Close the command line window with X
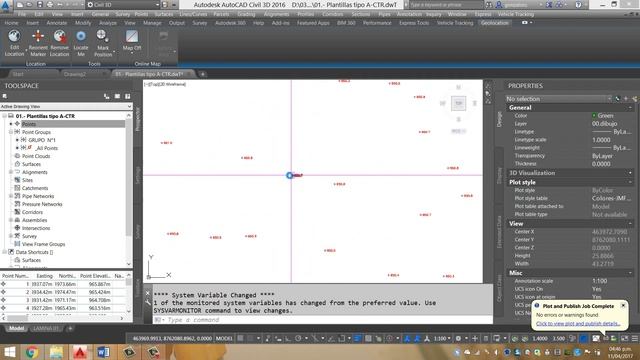Viewport: 640px width, 360px height. [148, 293]
